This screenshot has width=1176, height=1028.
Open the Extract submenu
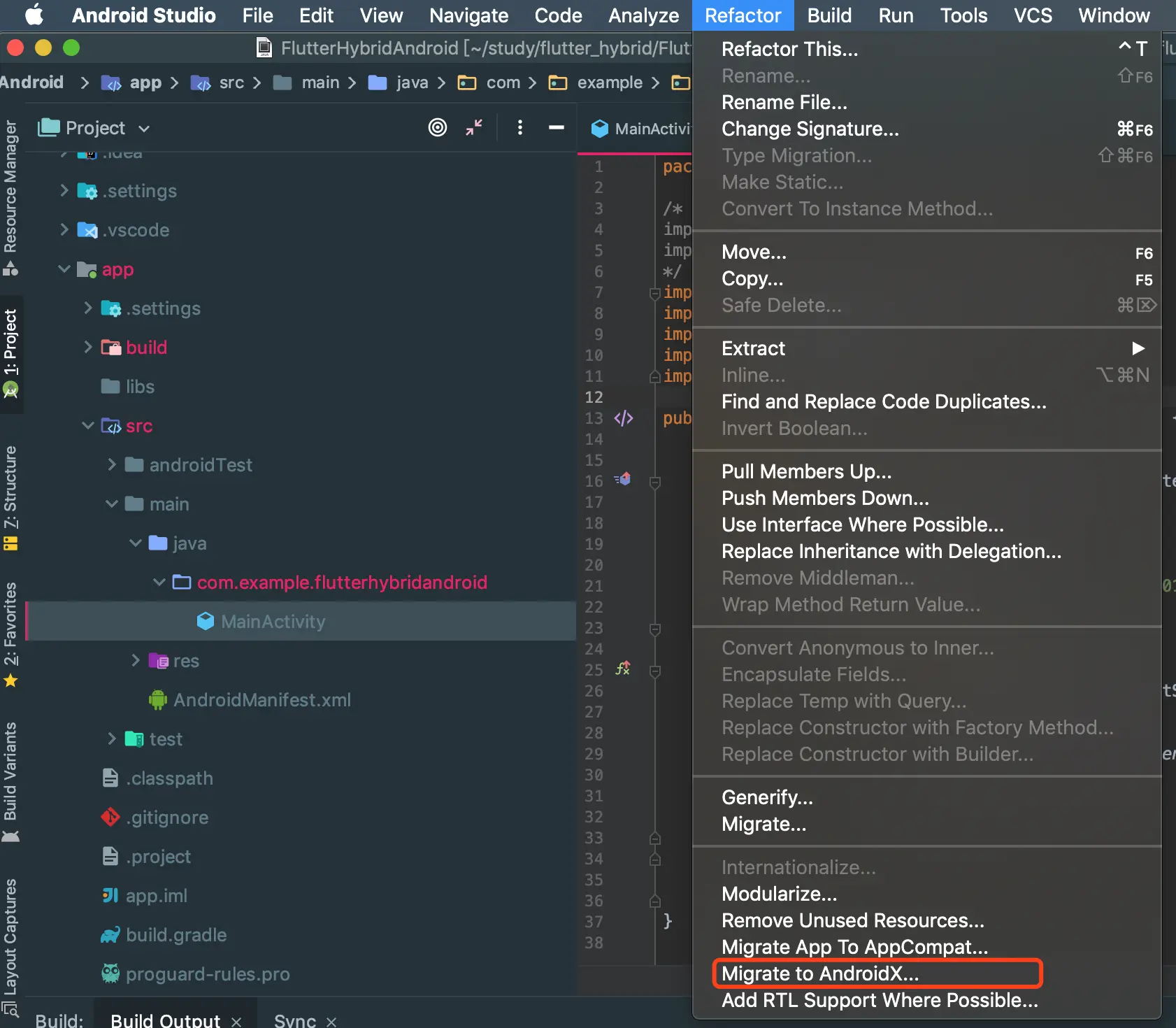pos(927,348)
